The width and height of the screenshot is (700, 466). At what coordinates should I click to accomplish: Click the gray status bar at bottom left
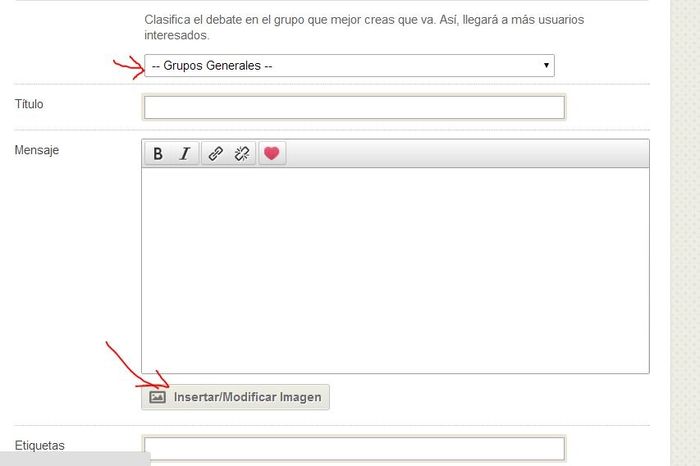(x=75, y=459)
